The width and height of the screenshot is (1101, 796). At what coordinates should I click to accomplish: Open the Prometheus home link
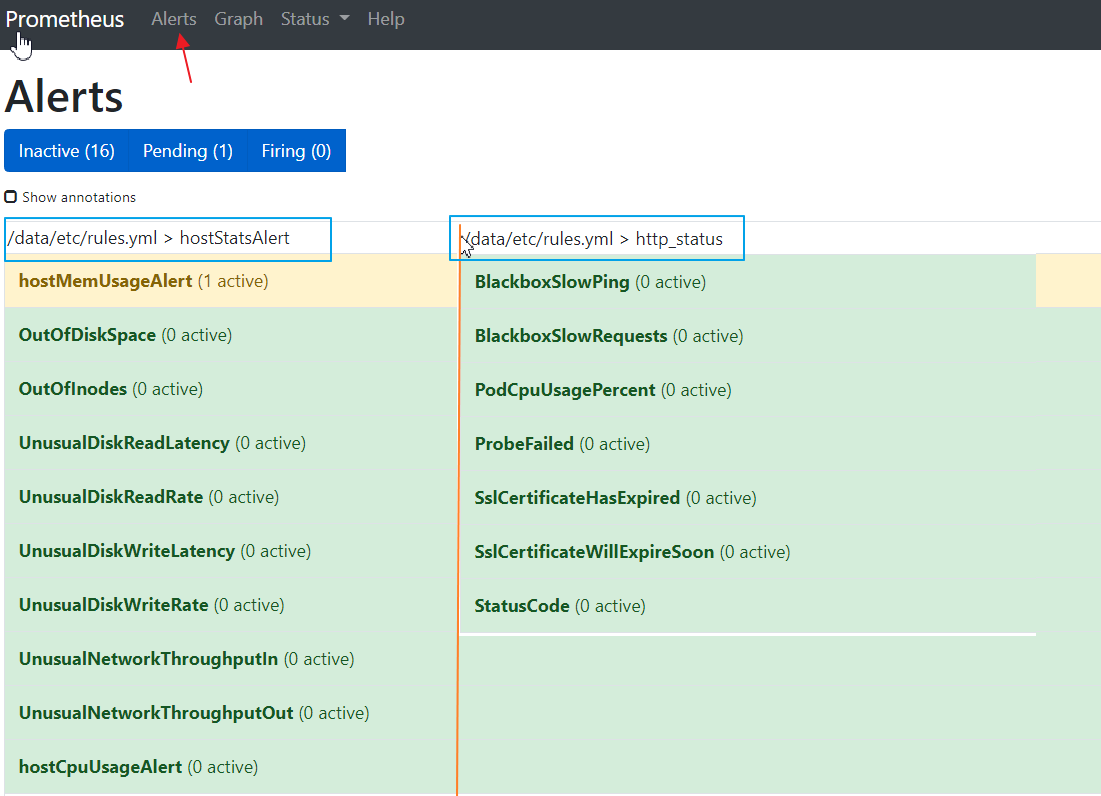pos(65,19)
